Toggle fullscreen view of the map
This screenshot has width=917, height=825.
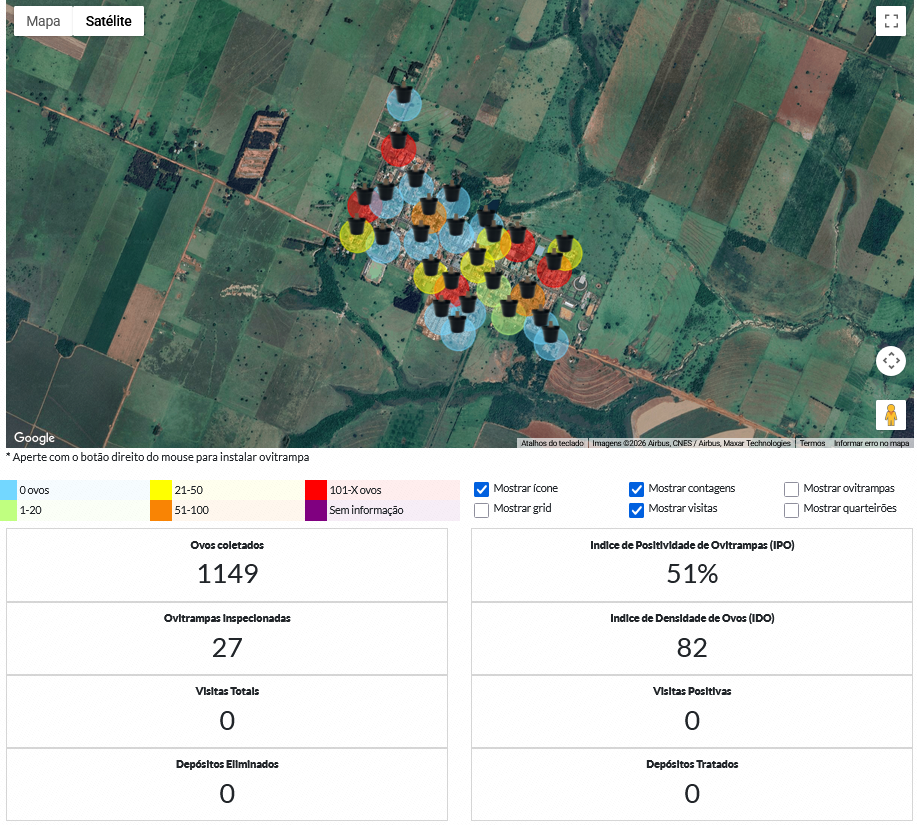(x=890, y=22)
